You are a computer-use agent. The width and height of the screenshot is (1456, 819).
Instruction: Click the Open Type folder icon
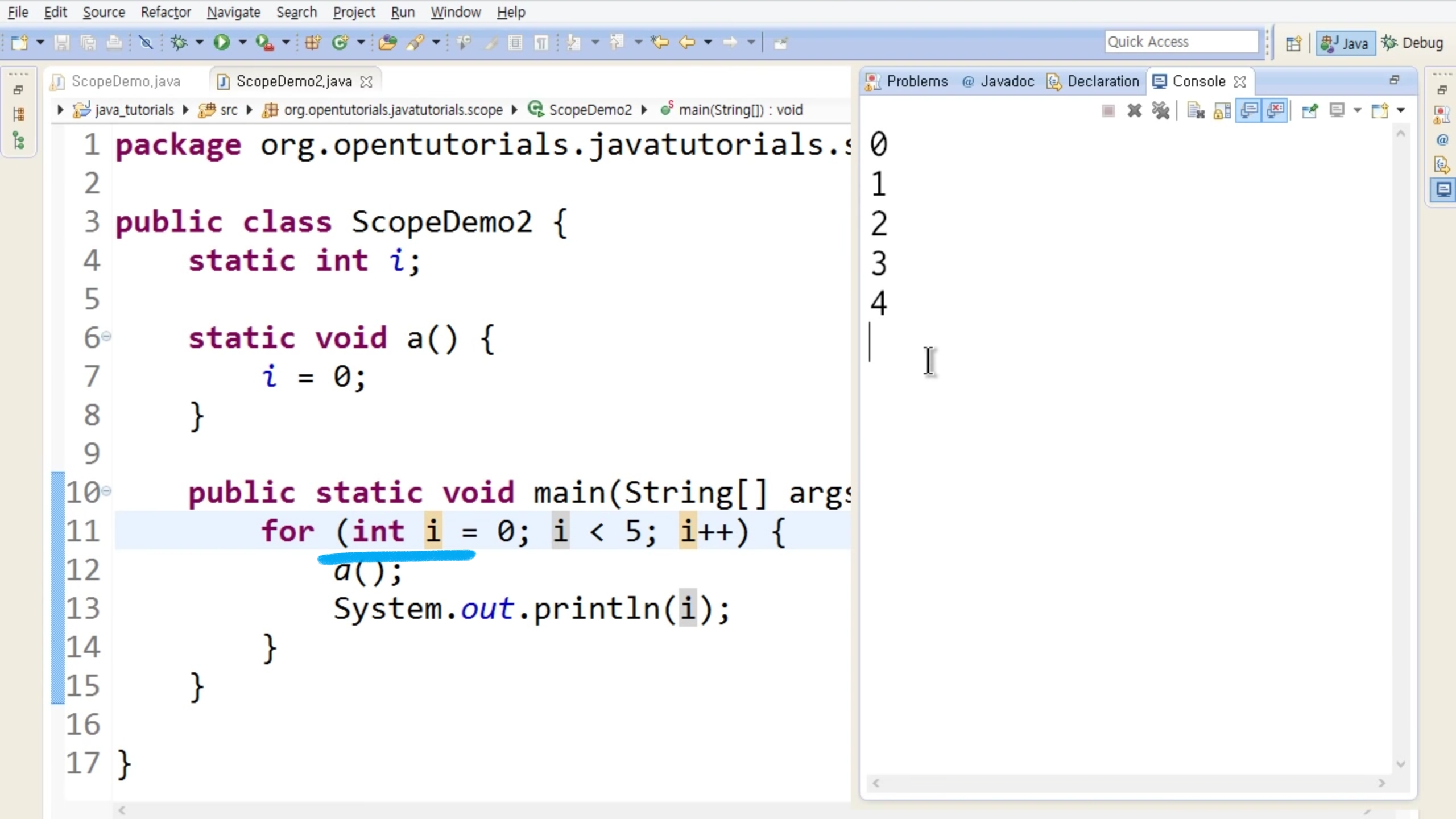387,43
